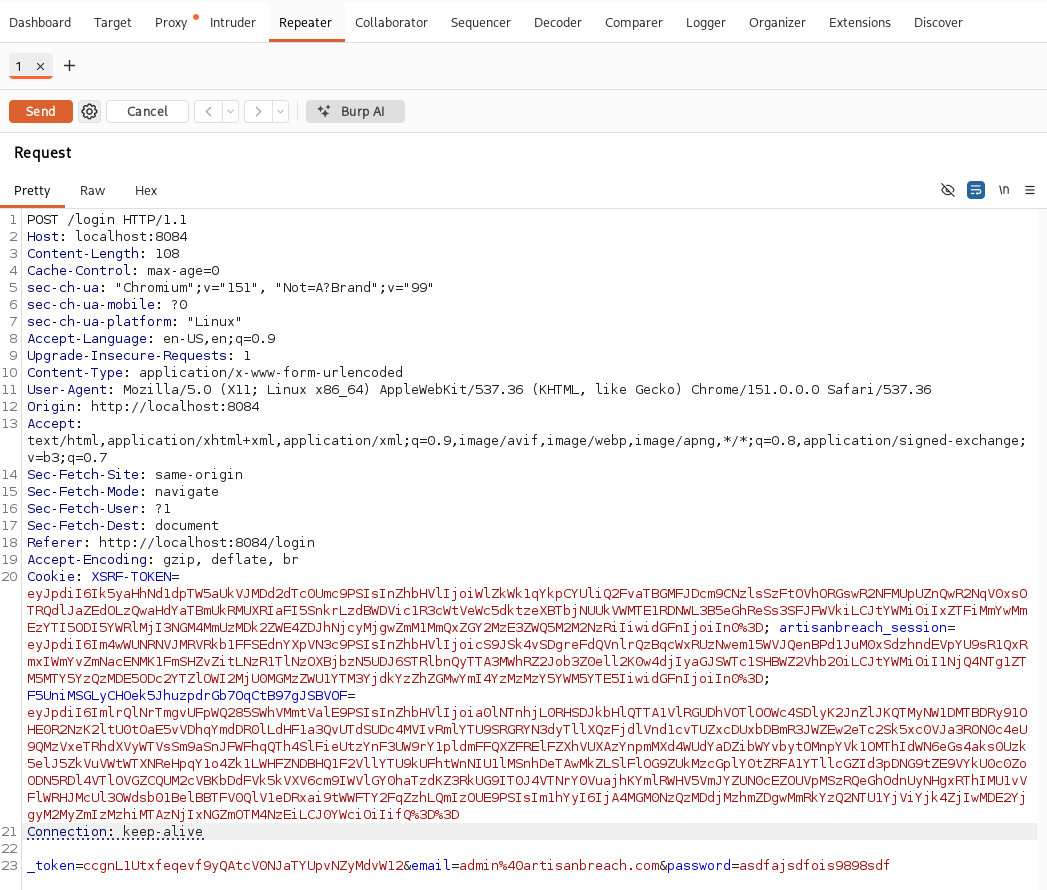Viewport: 1047px width, 890px height.
Task: Switch to the Hex view tab
Action: coord(146,190)
